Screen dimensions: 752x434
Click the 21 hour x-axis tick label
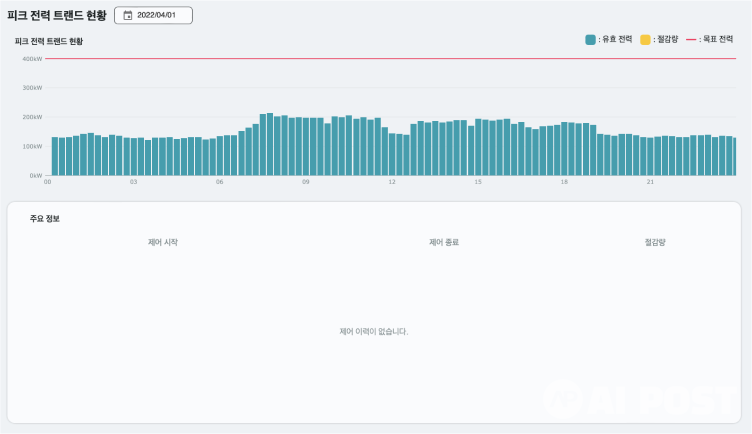(x=650, y=182)
